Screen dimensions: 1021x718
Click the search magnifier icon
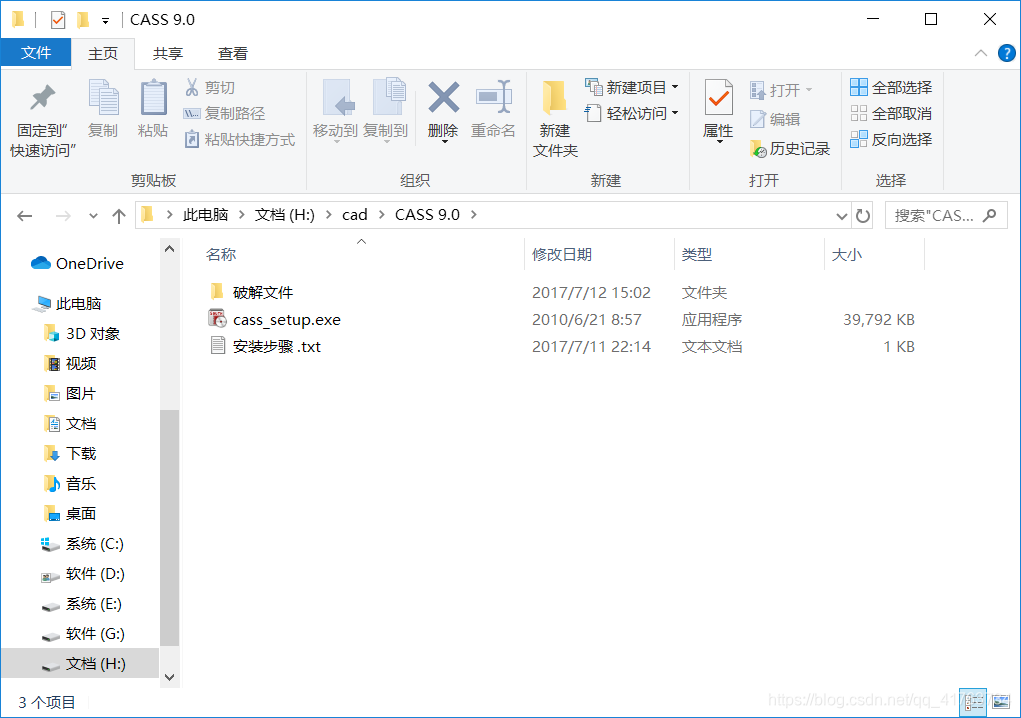[990, 215]
